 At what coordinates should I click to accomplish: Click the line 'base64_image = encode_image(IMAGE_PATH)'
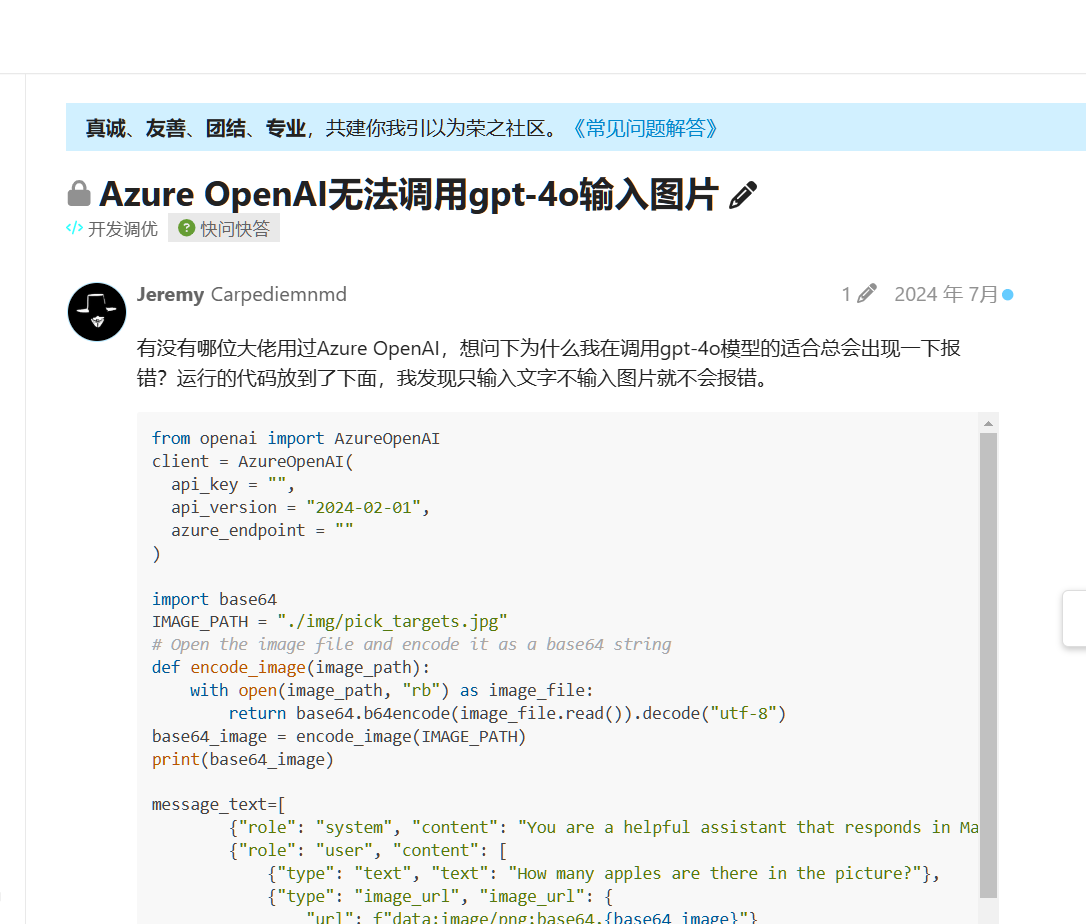[339, 737]
